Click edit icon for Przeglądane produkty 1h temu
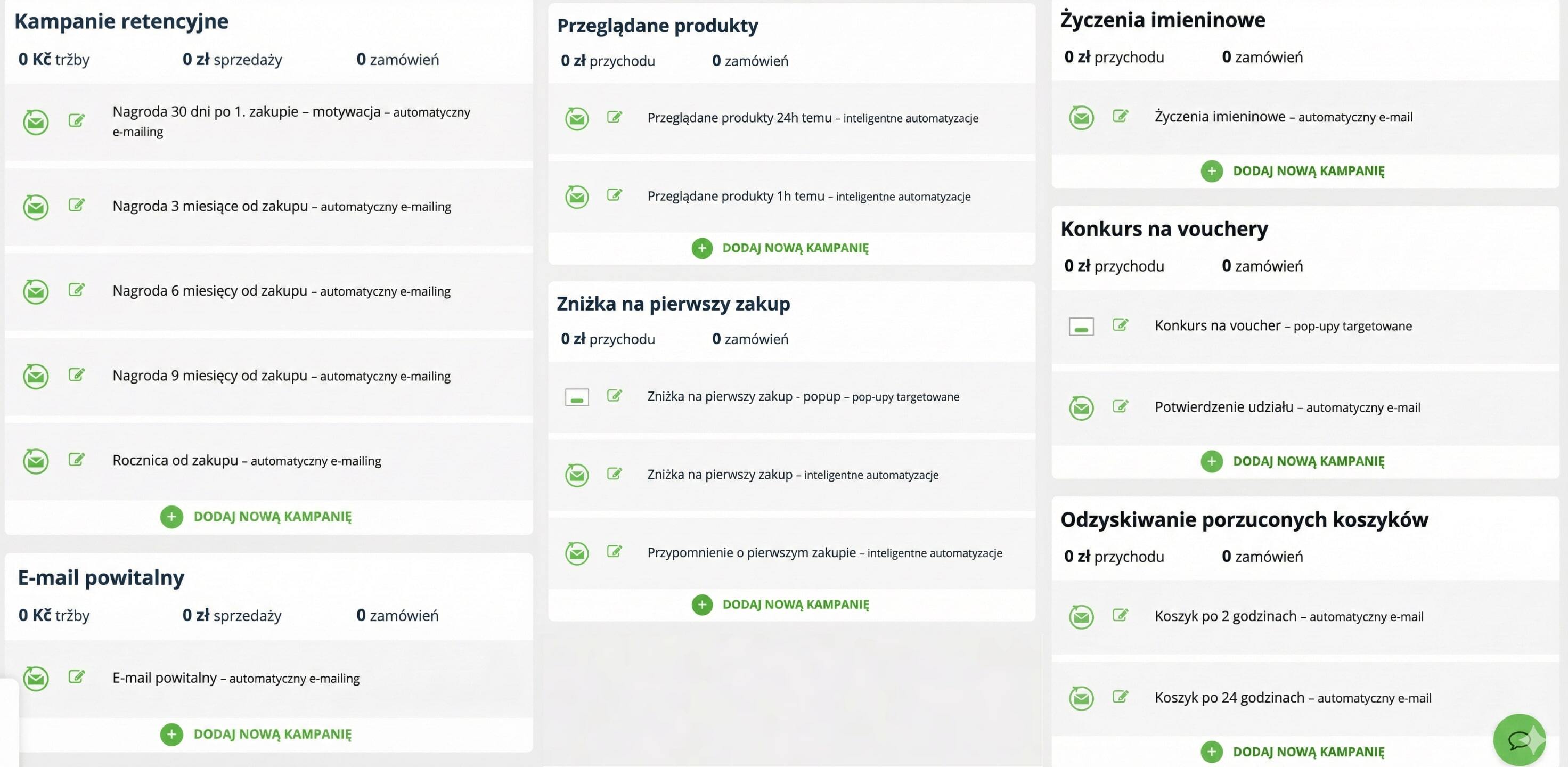The height and width of the screenshot is (767, 1568). [614, 195]
